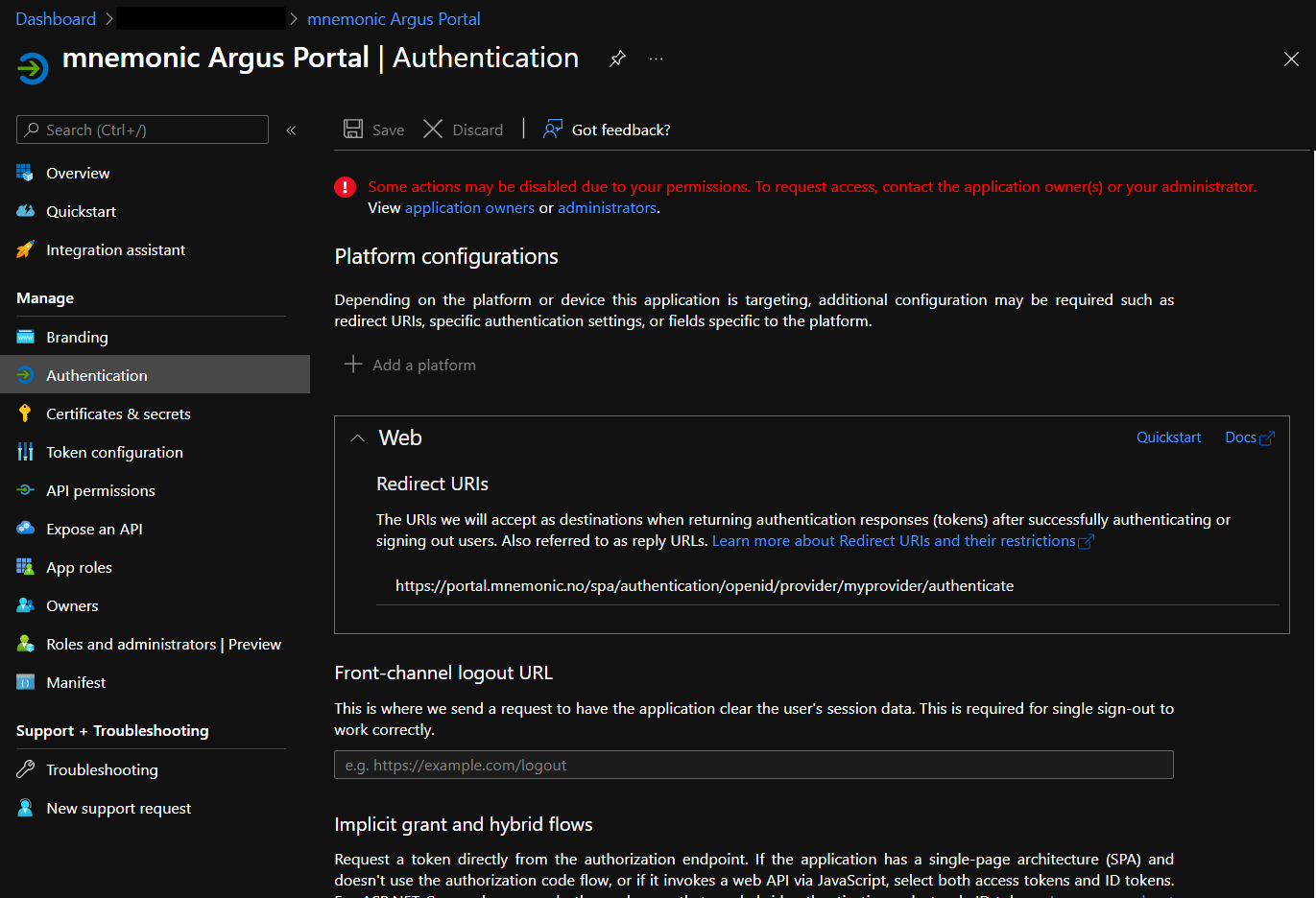Click the Authentication arrow icon in sidebar

coord(25,375)
